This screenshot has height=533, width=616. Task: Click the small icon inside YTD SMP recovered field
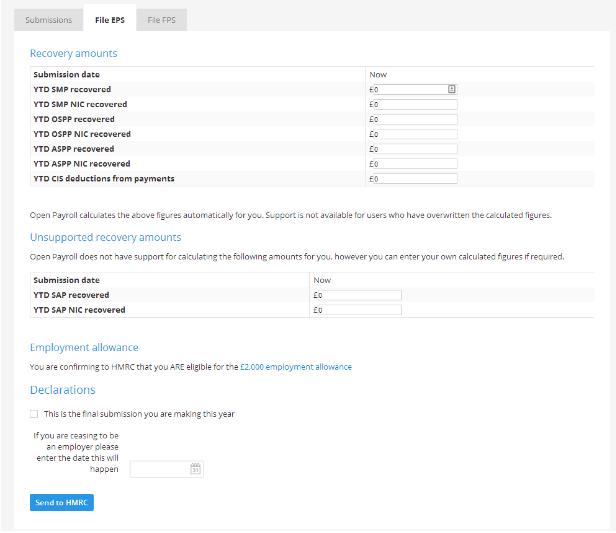pos(451,89)
